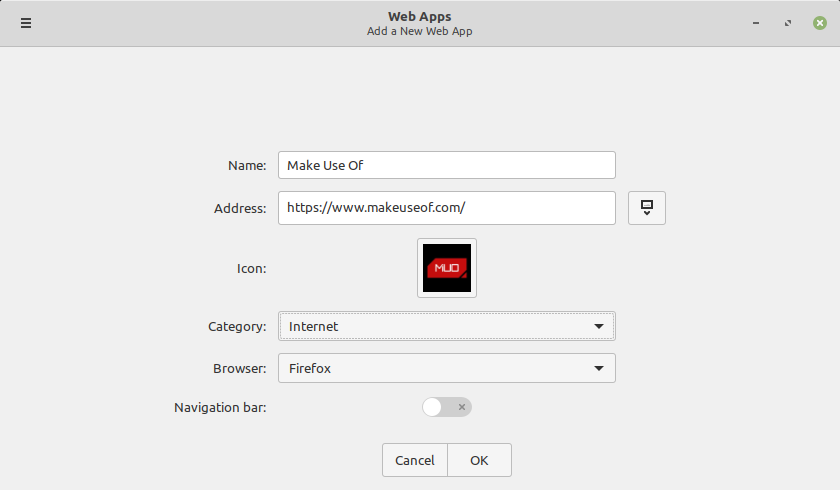Click the 'Icon:' label text
Viewport: 840px width, 490px height.
(251, 268)
